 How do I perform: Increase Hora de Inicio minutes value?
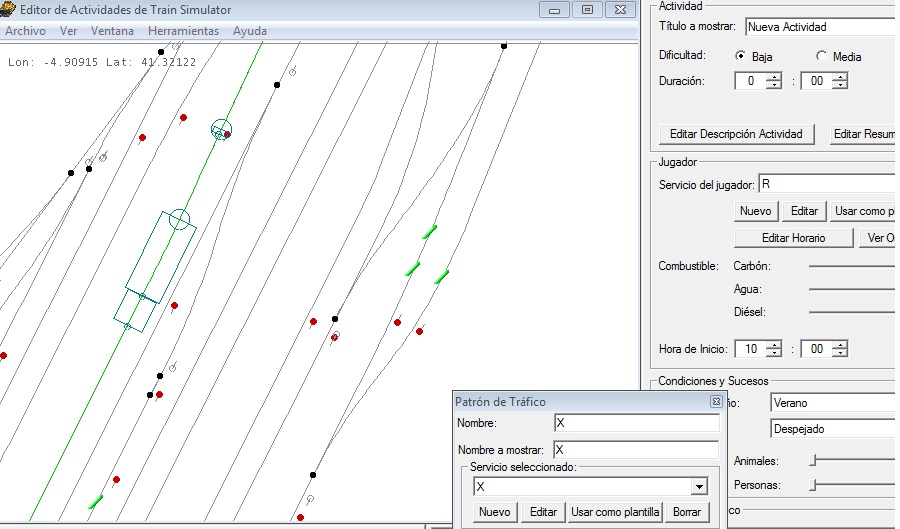(x=839, y=345)
